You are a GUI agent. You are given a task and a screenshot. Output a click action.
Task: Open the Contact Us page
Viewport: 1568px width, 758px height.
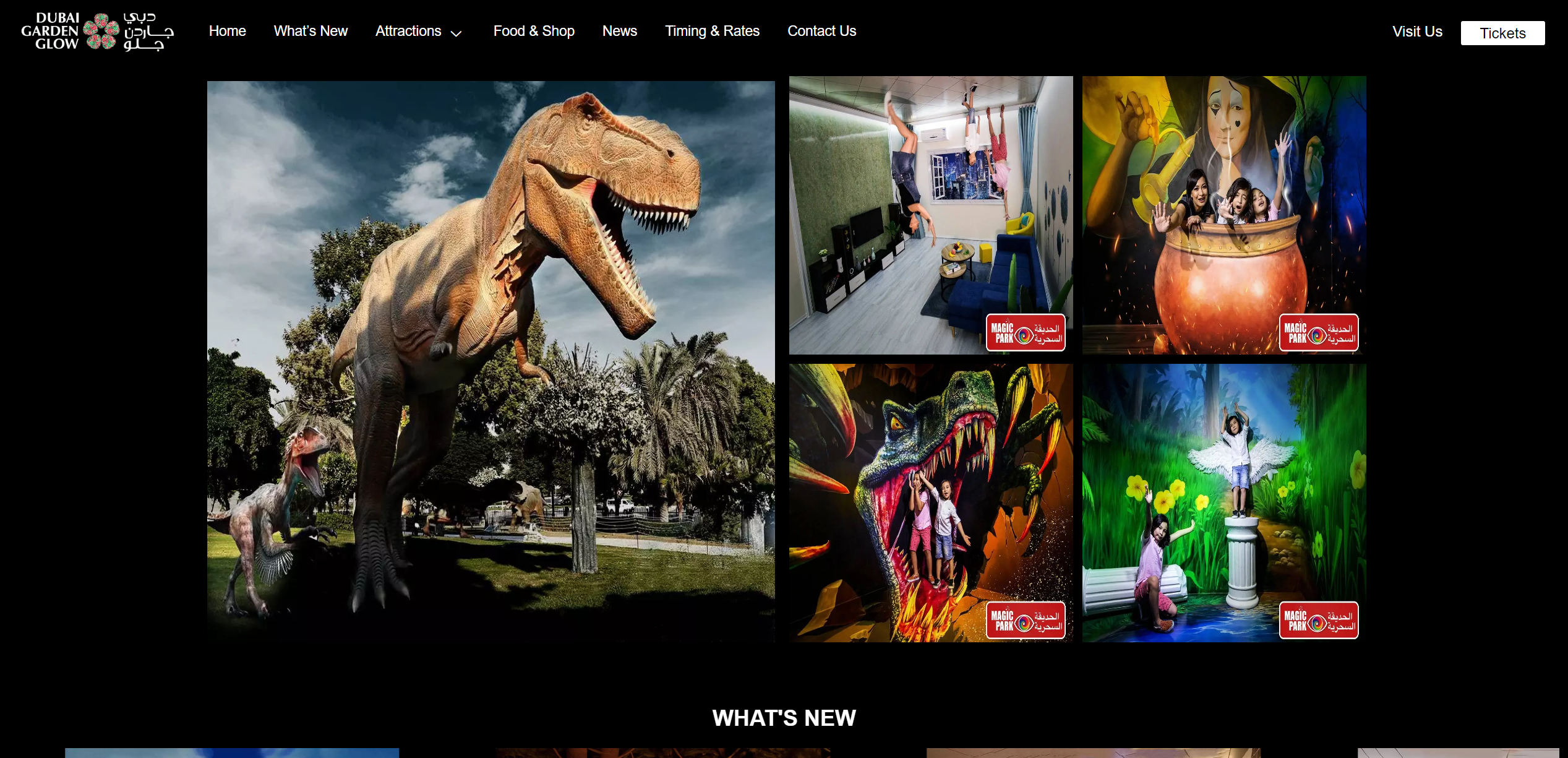click(821, 31)
